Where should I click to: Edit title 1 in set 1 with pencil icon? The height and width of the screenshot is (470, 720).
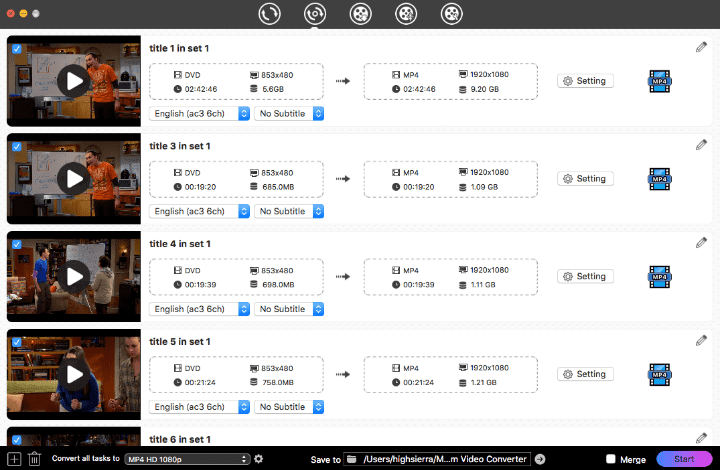point(701,47)
